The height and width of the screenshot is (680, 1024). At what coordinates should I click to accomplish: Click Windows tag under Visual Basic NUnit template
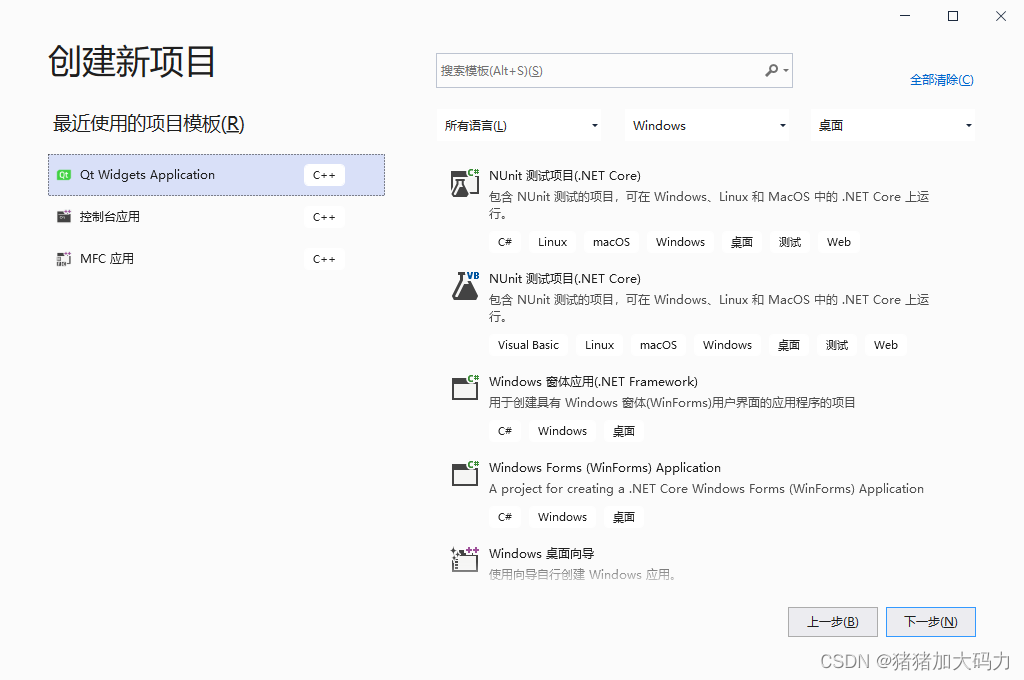(x=728, y=345)
